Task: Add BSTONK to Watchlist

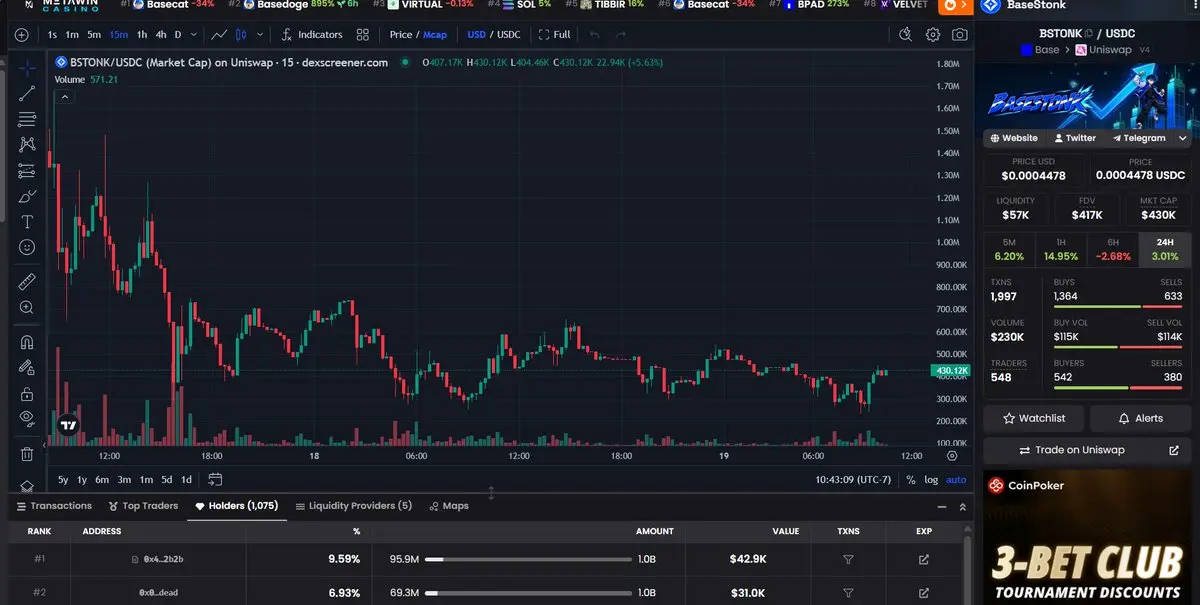Action: pyautogui.click(x=1035, y=418)
